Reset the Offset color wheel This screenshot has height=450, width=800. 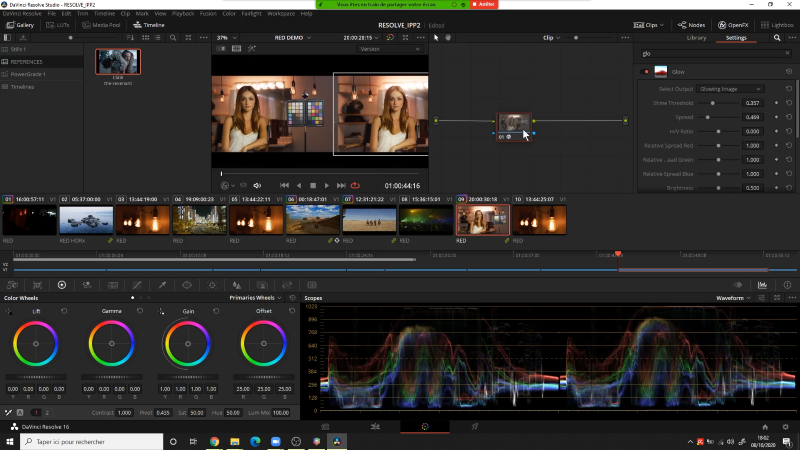pyautogui.click(x=292, y=311)
